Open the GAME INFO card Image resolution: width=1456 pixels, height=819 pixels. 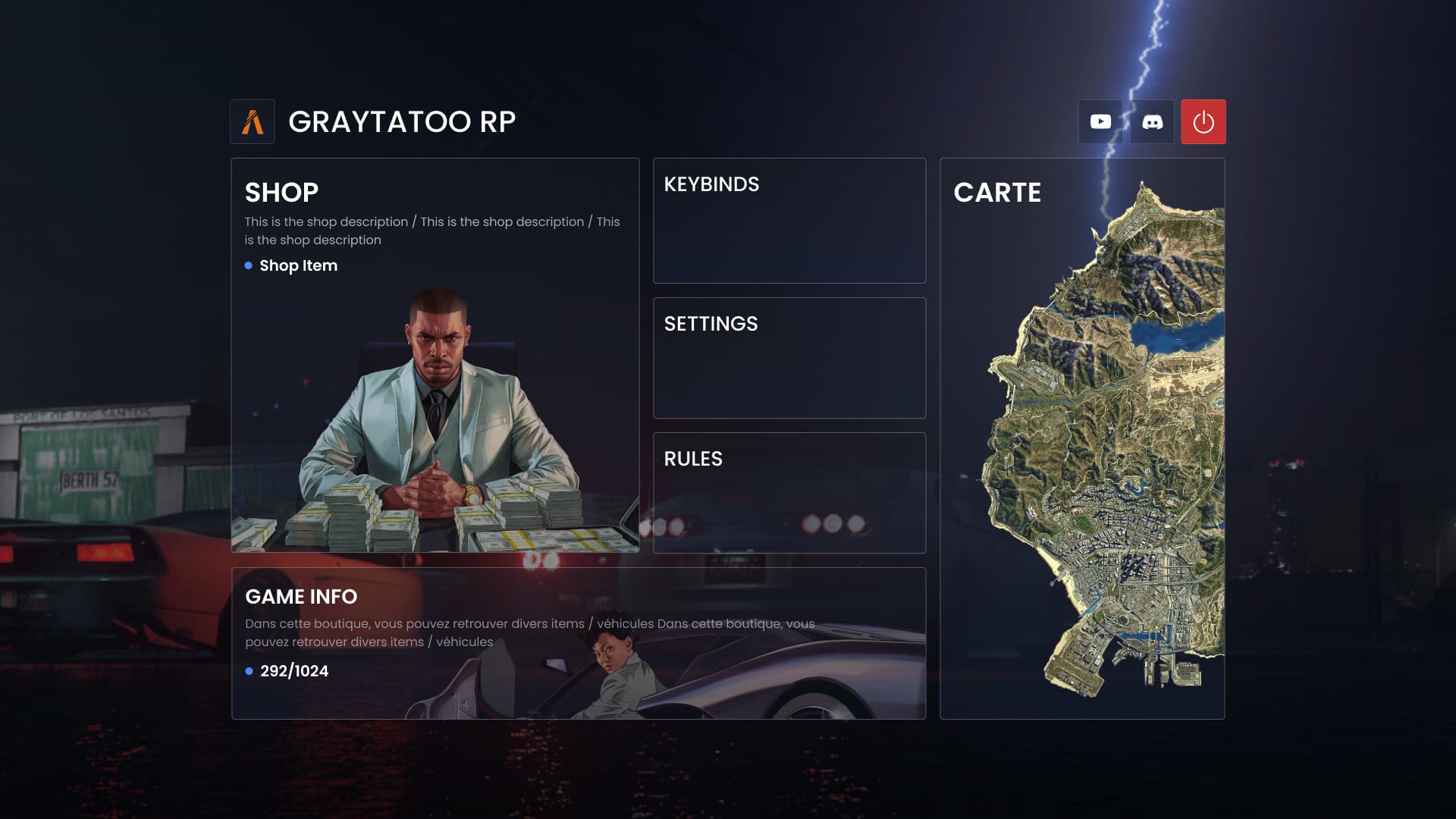tap(579, 643)
